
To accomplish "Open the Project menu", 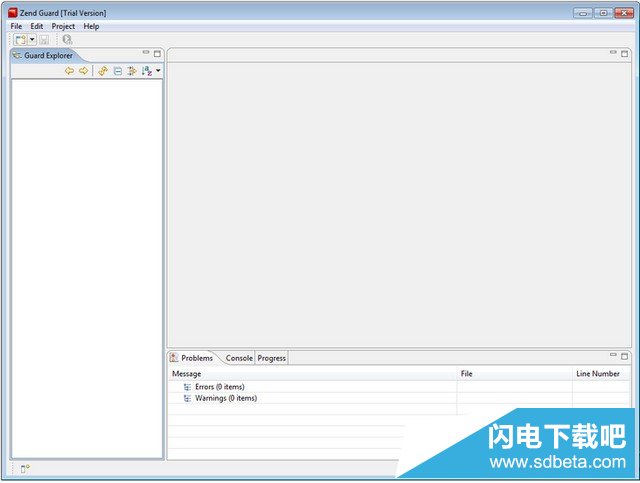I will tap(63, 26).
